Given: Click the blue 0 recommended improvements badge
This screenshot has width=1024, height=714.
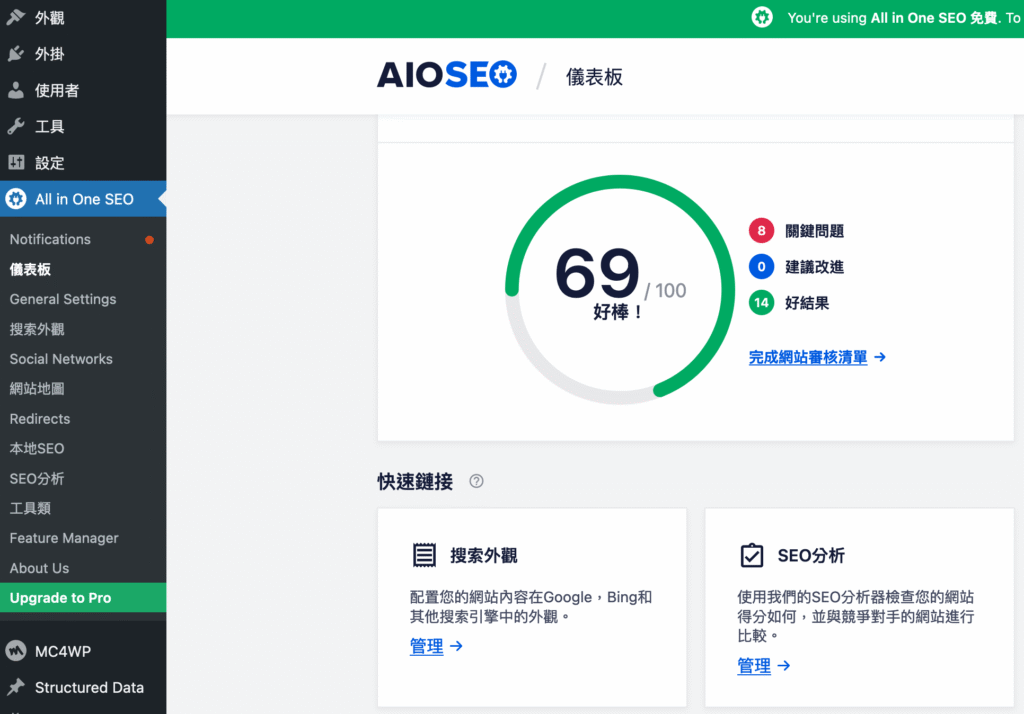Looking at the screenshot, I should click(x=761, y=267).
